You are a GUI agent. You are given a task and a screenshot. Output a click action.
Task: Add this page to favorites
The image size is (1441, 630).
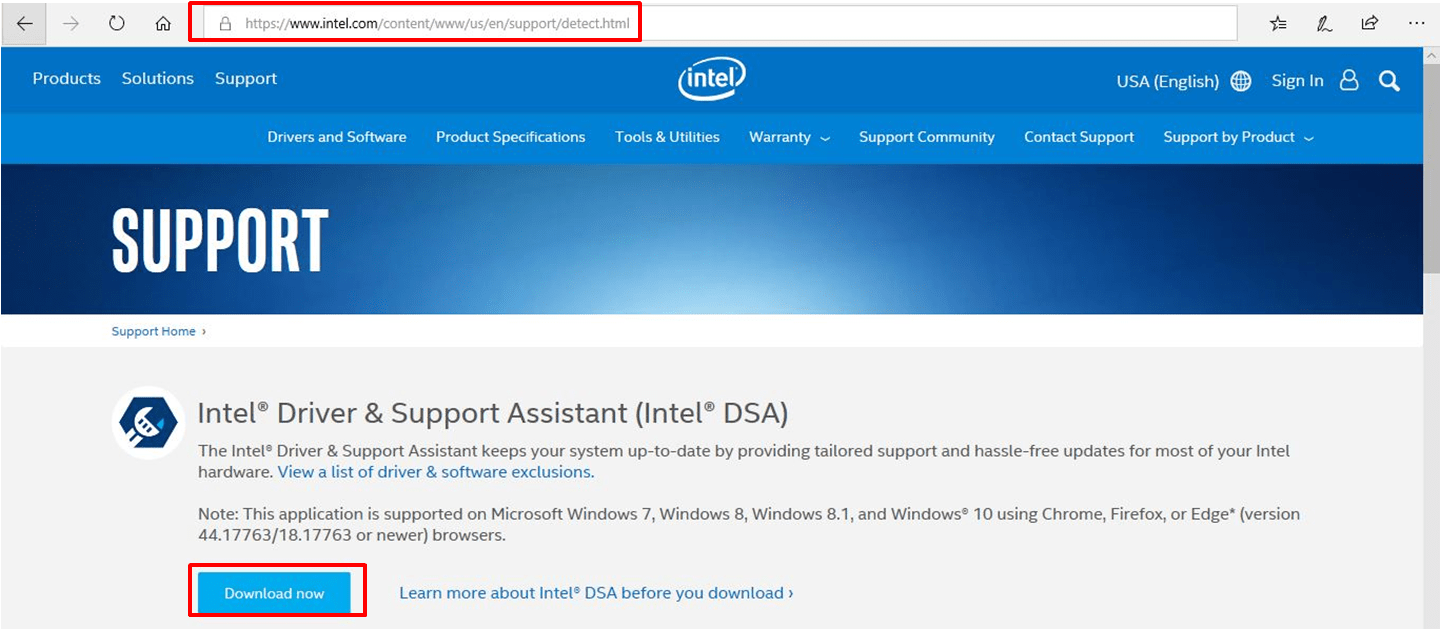tap(1277, 23)
